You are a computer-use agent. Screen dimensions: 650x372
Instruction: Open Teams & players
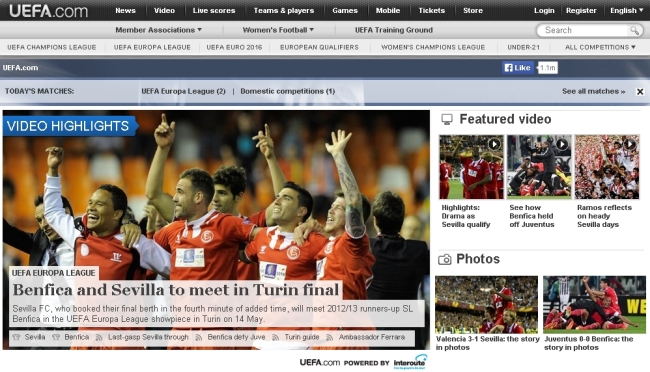pos(284,11)
